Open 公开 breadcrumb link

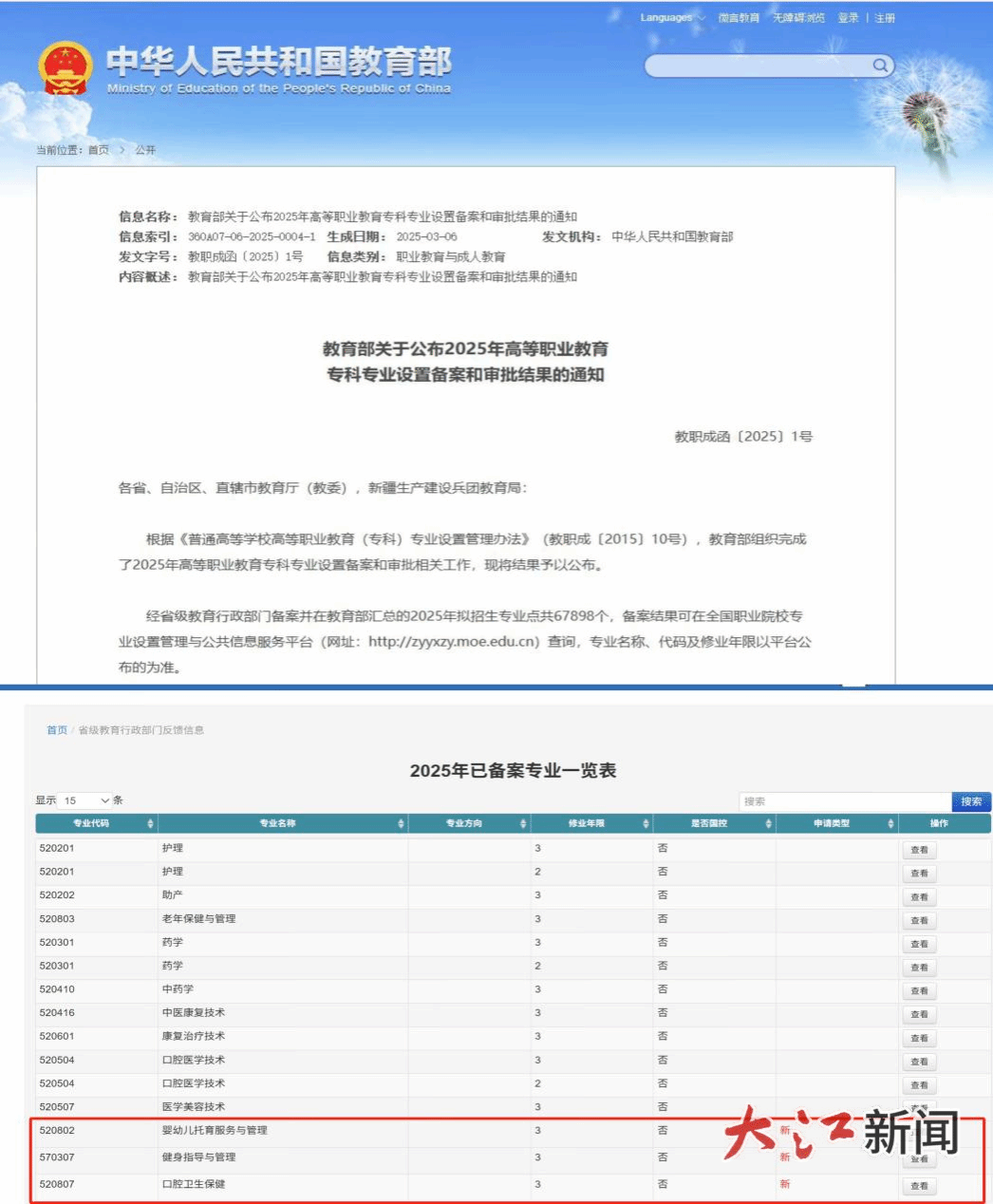coord(145,150)
